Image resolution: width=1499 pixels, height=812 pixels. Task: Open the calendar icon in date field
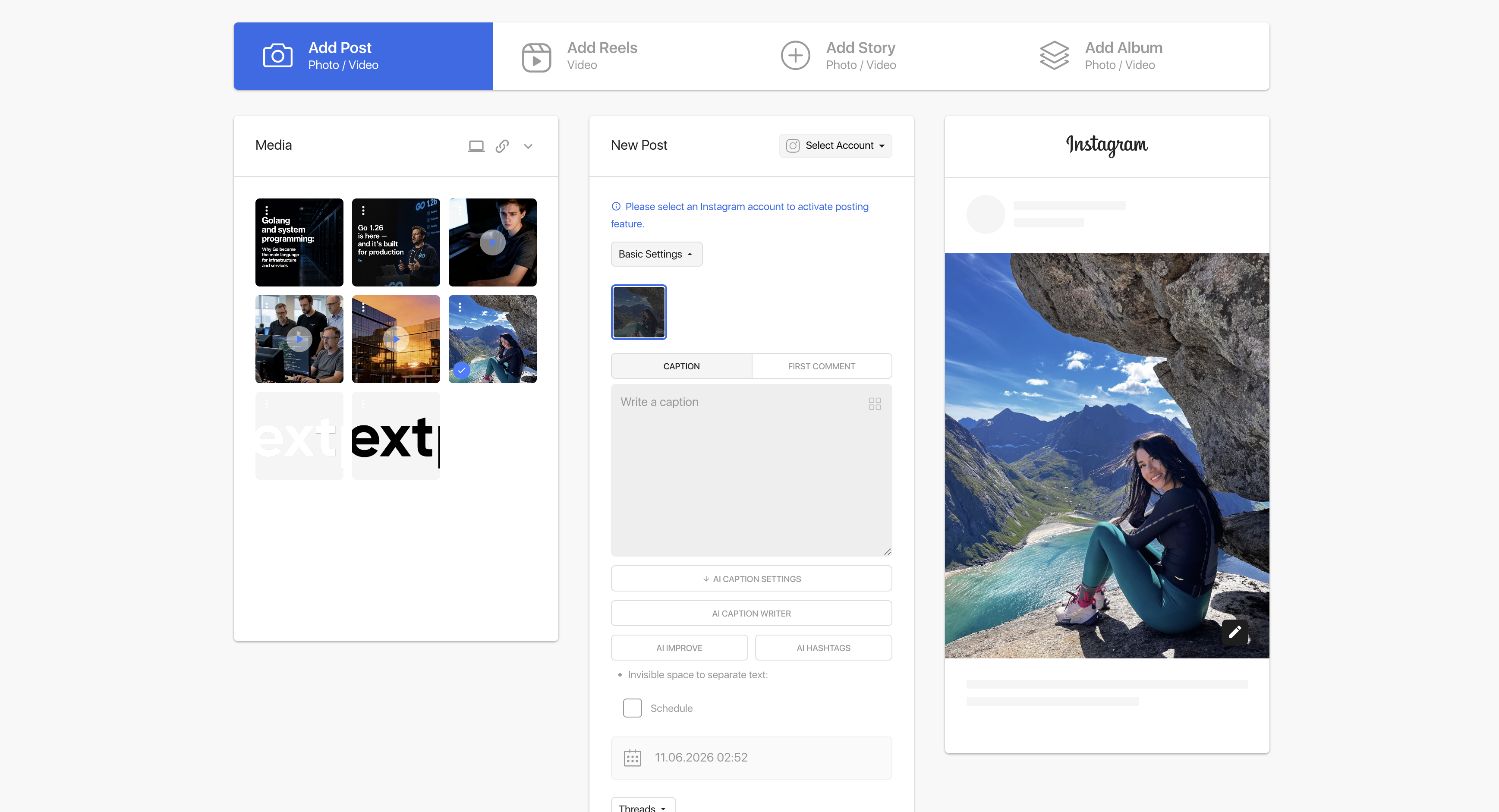coord(632,758)
